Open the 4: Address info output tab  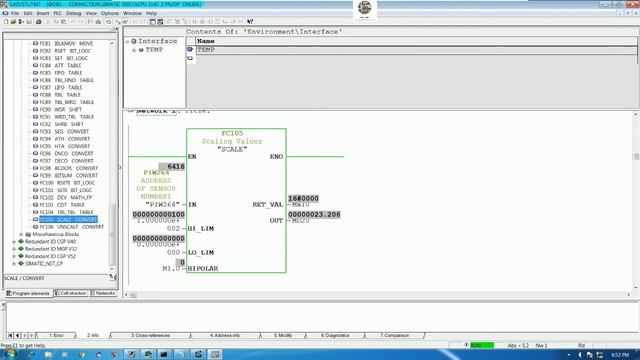click(x=225, y=336)
